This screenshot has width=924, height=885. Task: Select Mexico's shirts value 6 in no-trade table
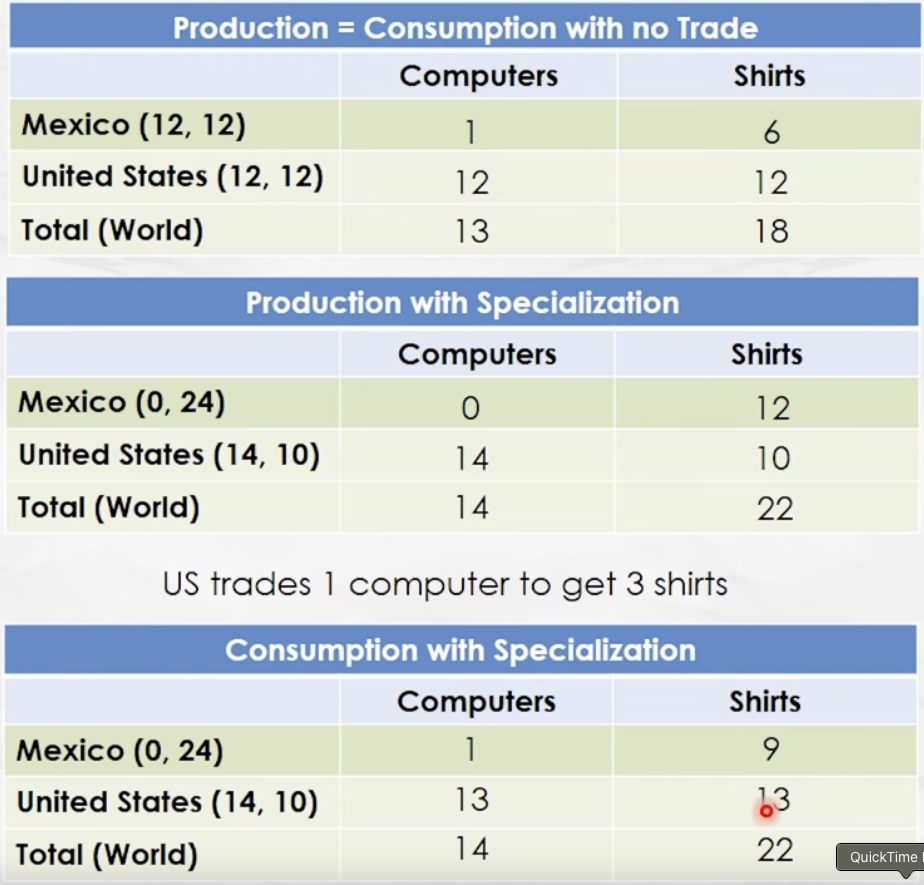click(x=771, y=131)
